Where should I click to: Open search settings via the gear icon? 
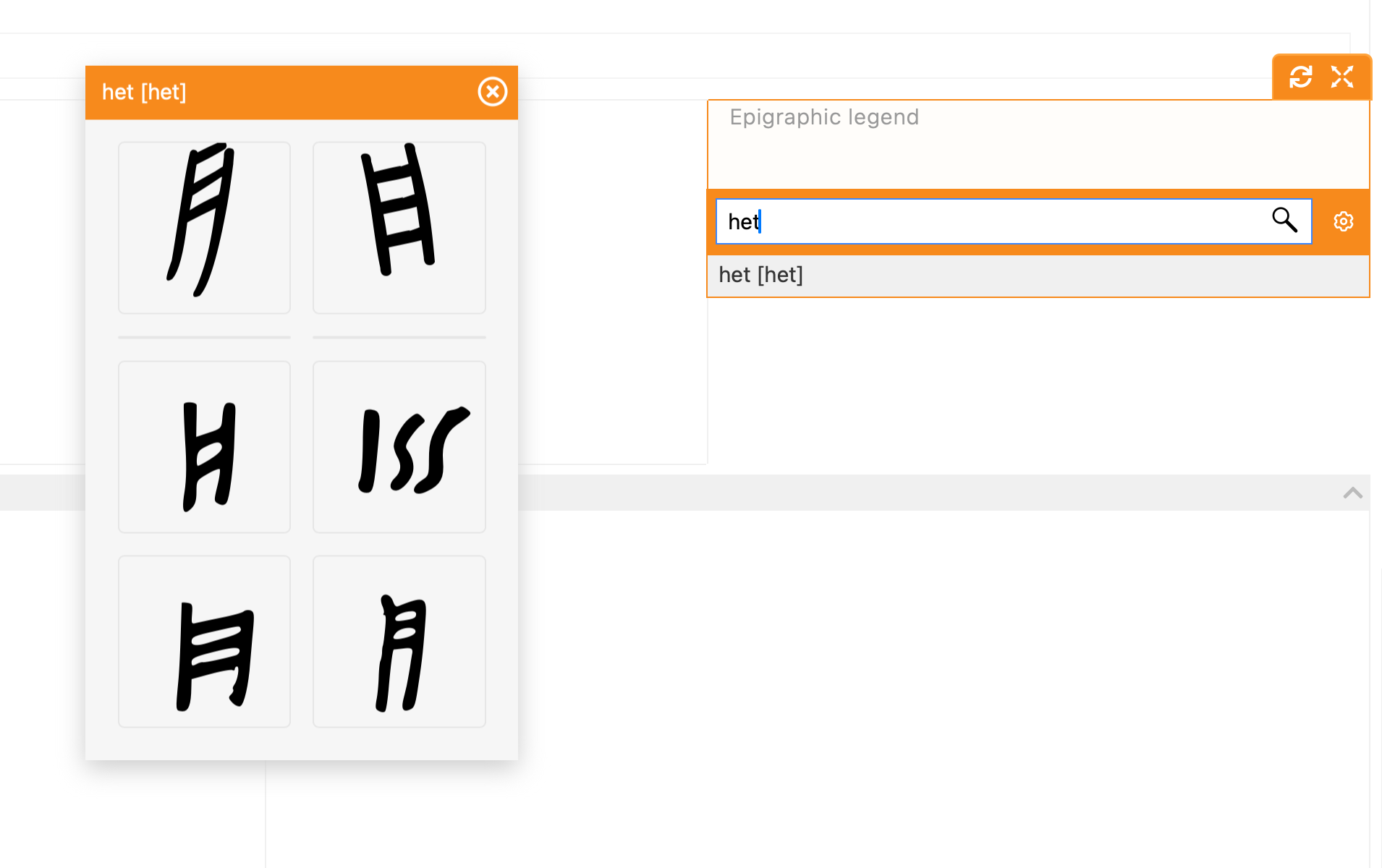pos(1343,221)
